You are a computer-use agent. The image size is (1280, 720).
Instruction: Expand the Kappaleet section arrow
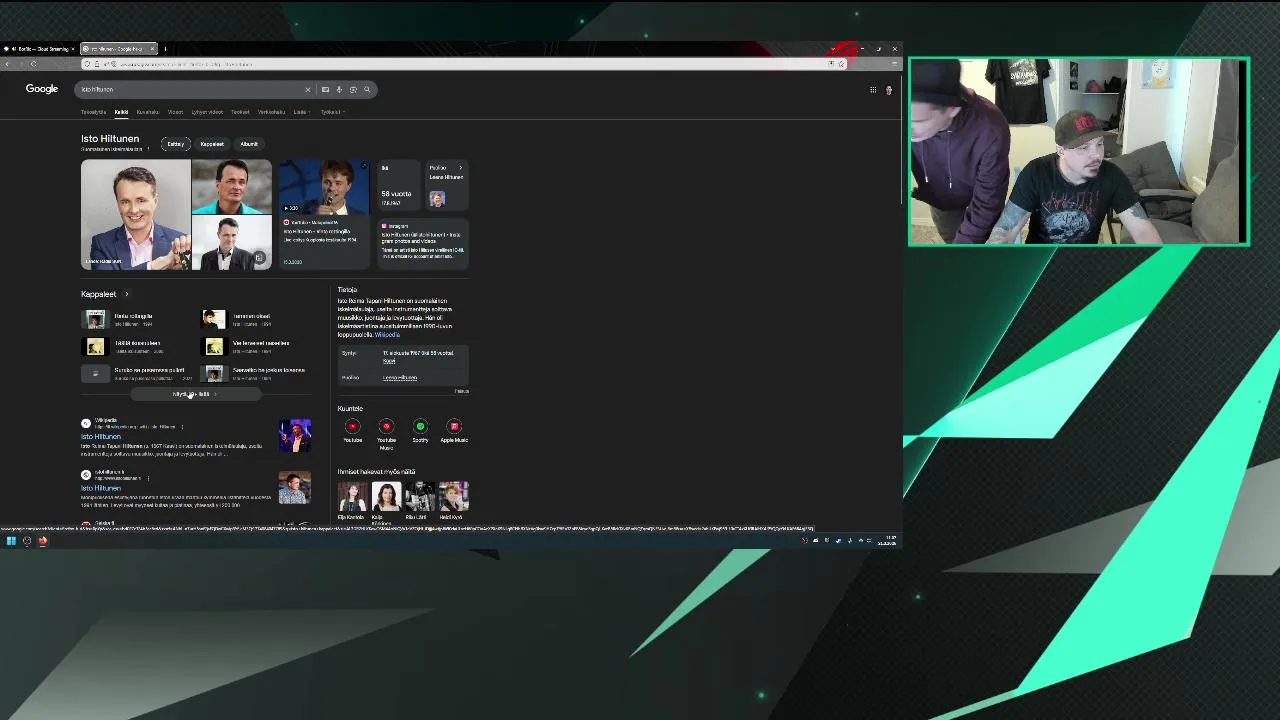pyautogui.click(x=126, y=294)
